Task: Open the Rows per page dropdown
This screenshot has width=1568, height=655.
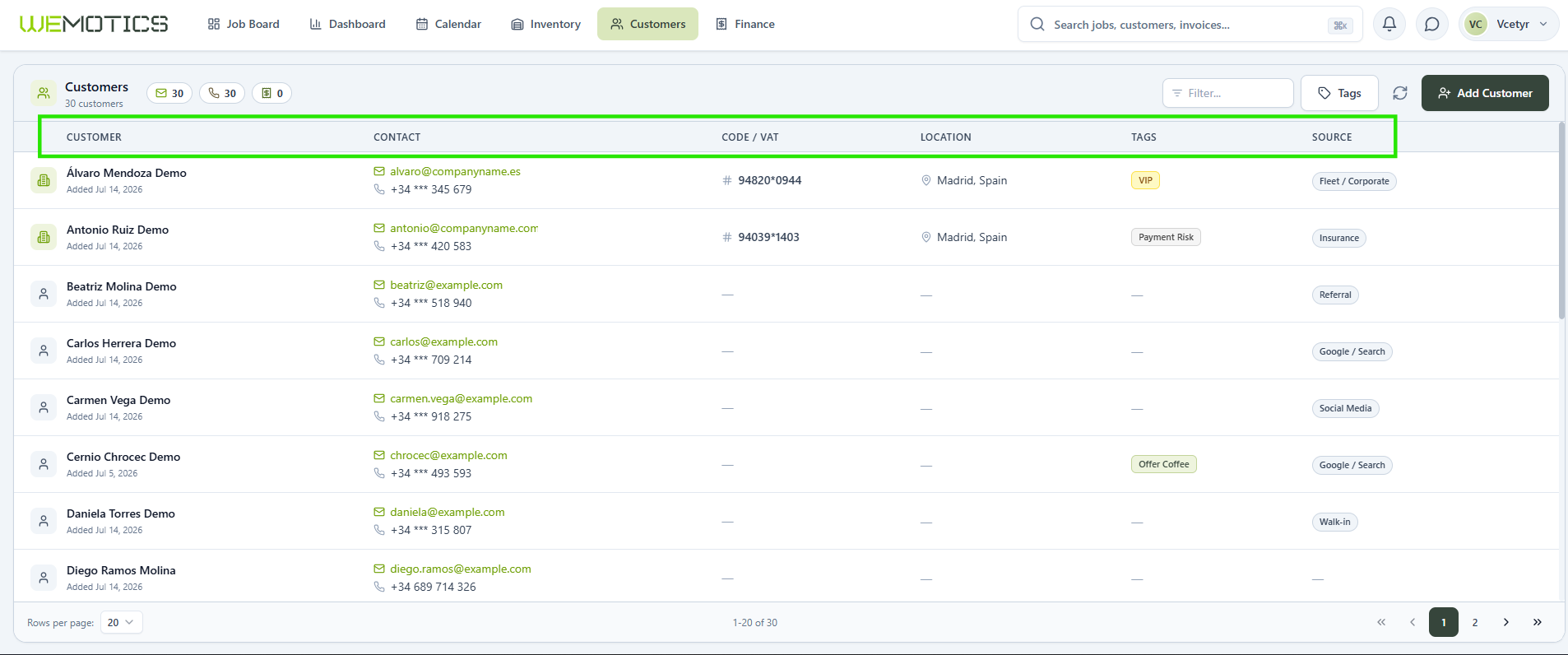Action: click(121, 622)
